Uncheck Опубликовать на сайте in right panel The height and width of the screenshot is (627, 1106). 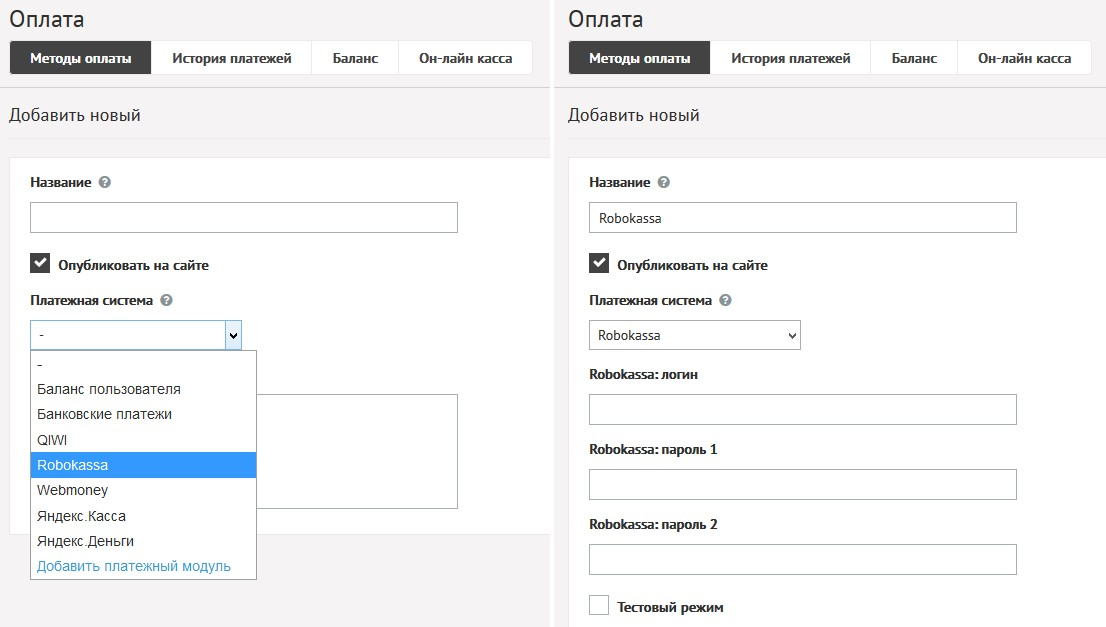point(599,263)
